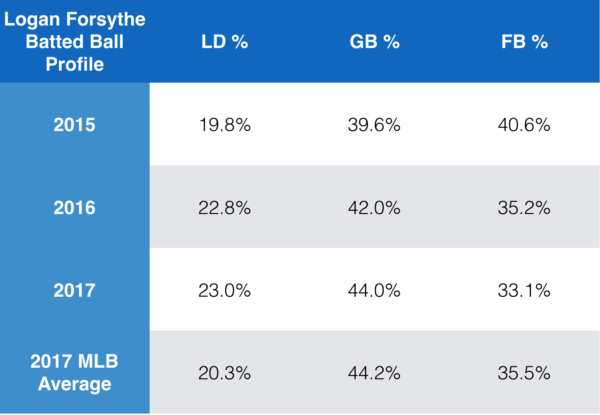Select the LD % column header
Screen dimensions: 600x415
[x=225, y=41]
